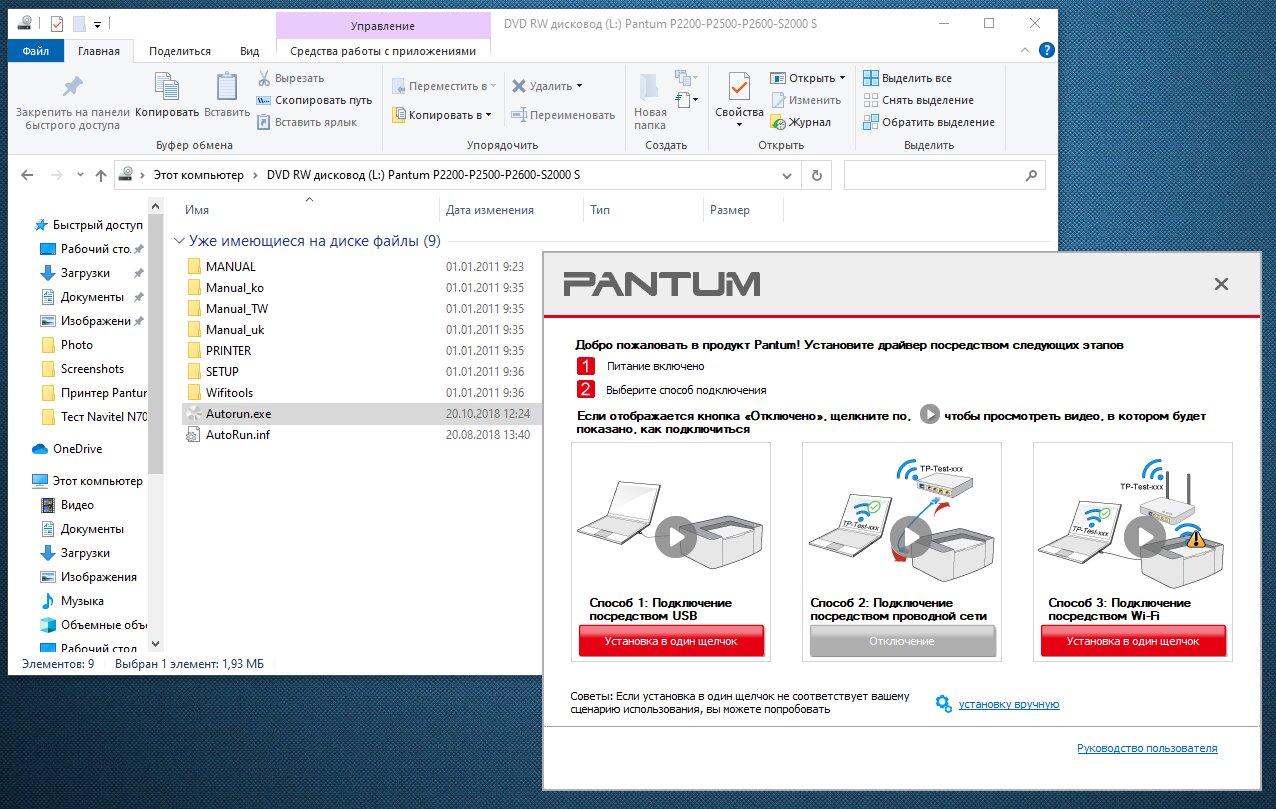Click the Удалить red cross icon
1276x809 pixels.
[x=519, y=86]
